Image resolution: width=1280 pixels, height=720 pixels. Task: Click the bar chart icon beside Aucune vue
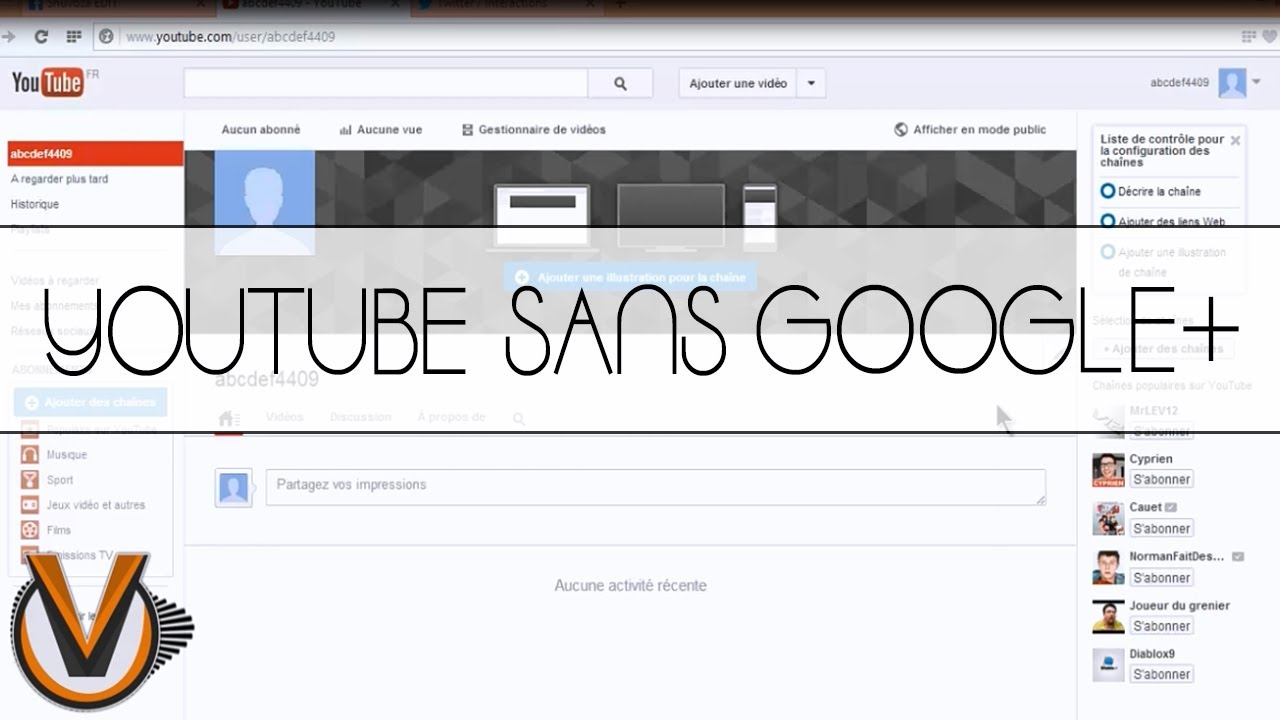[x=345, y=130]
